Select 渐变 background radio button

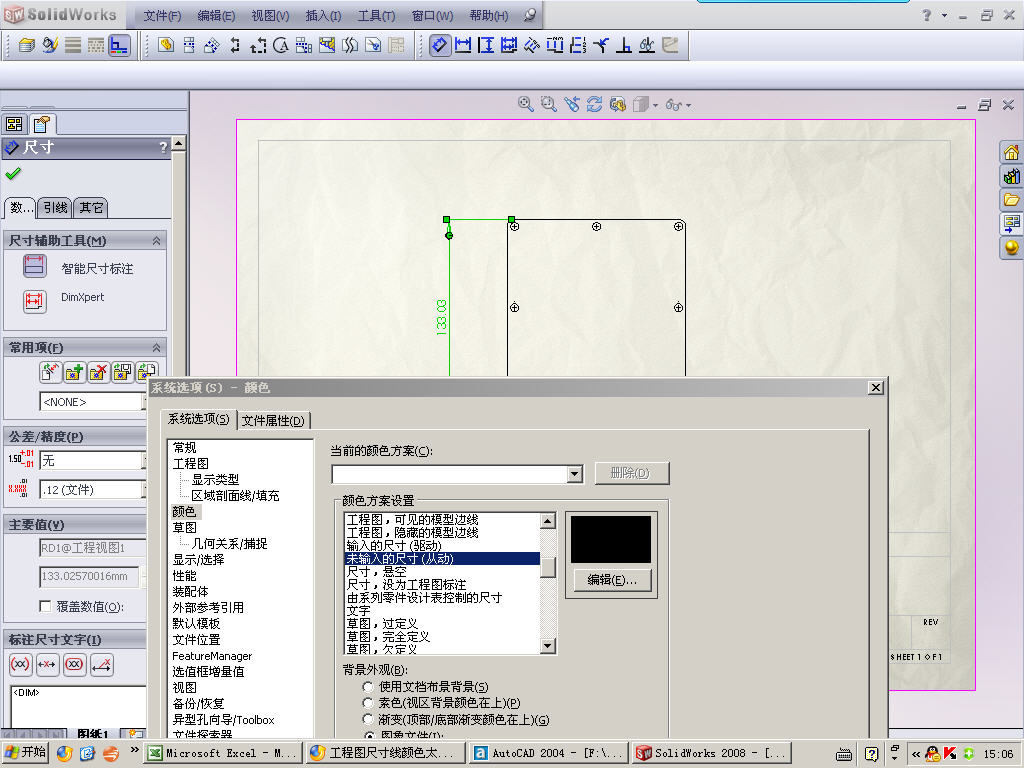click(368, 719)
